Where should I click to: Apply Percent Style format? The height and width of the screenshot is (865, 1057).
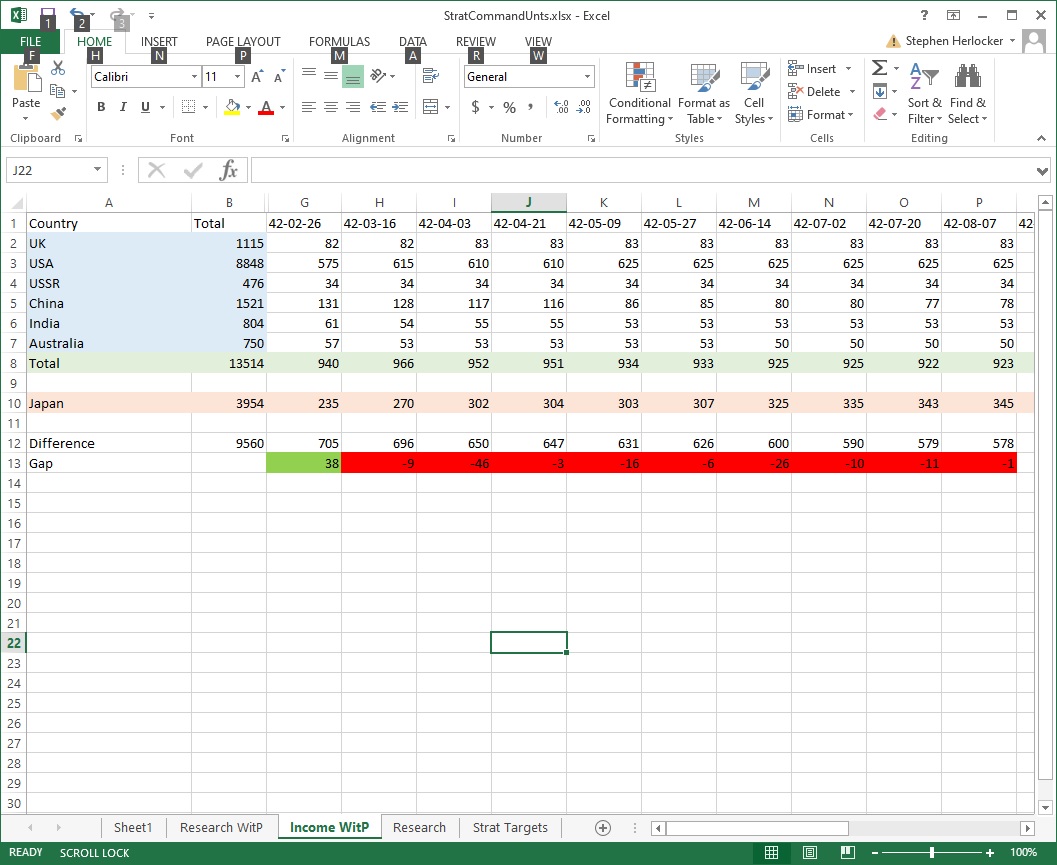(x=510, y=107)
